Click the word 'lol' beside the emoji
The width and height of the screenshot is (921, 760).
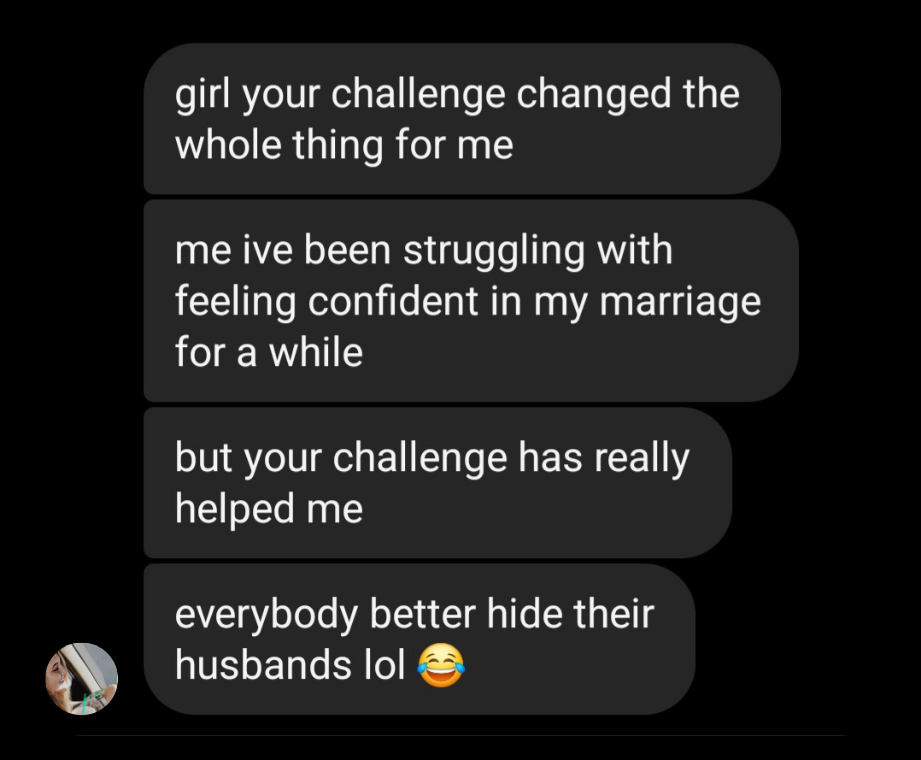click(x=385, y=665)
